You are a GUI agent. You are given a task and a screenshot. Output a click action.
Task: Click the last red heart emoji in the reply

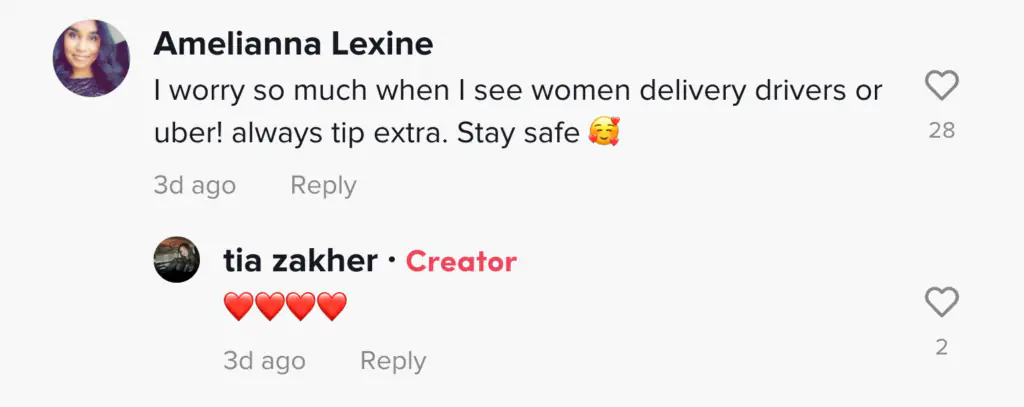click(x=332, y=307)
